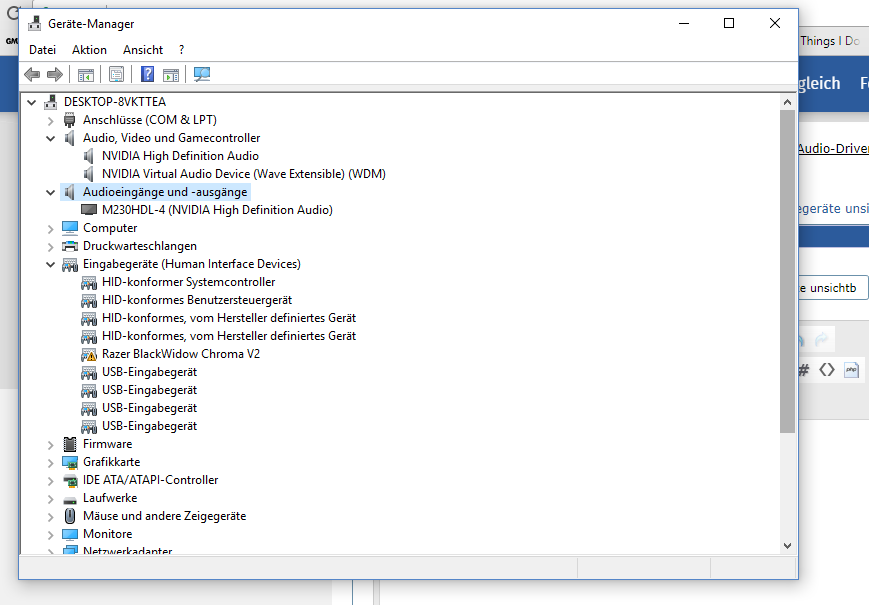Expand the Monitore node
This screenshot has height=605, width=869.
pyautogui.click(x=50, y=535)
